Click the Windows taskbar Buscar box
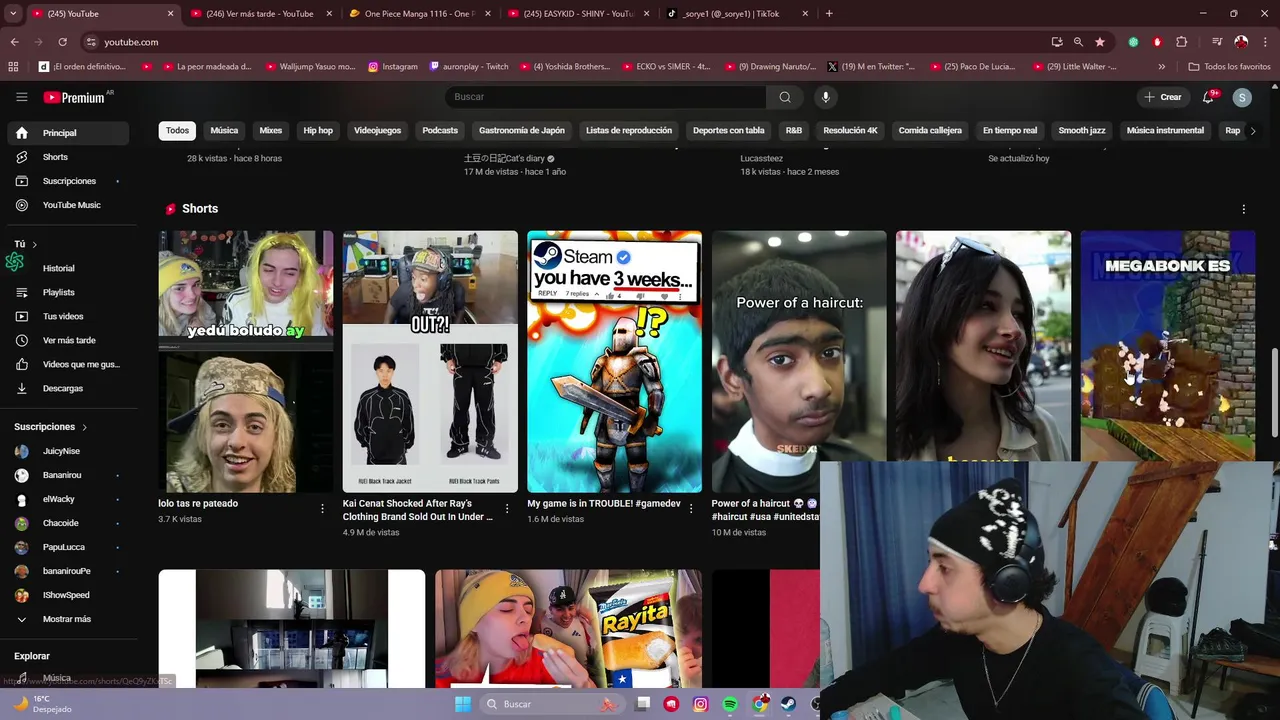Image resolution: width=1280 pixels, height=720 pixels. pyautogui.click(x=550, y=704)
